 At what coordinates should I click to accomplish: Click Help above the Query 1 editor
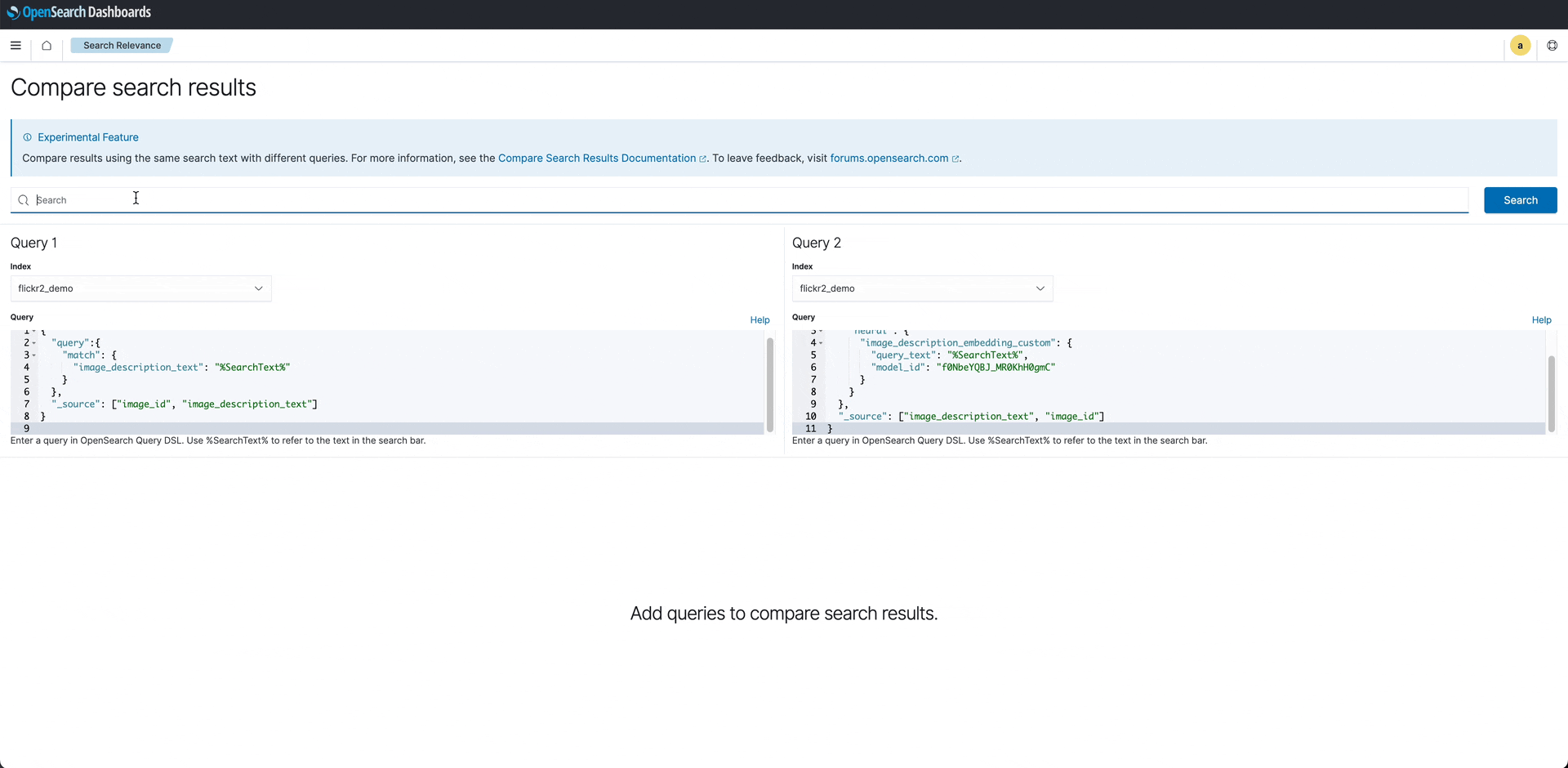point(759,319)
